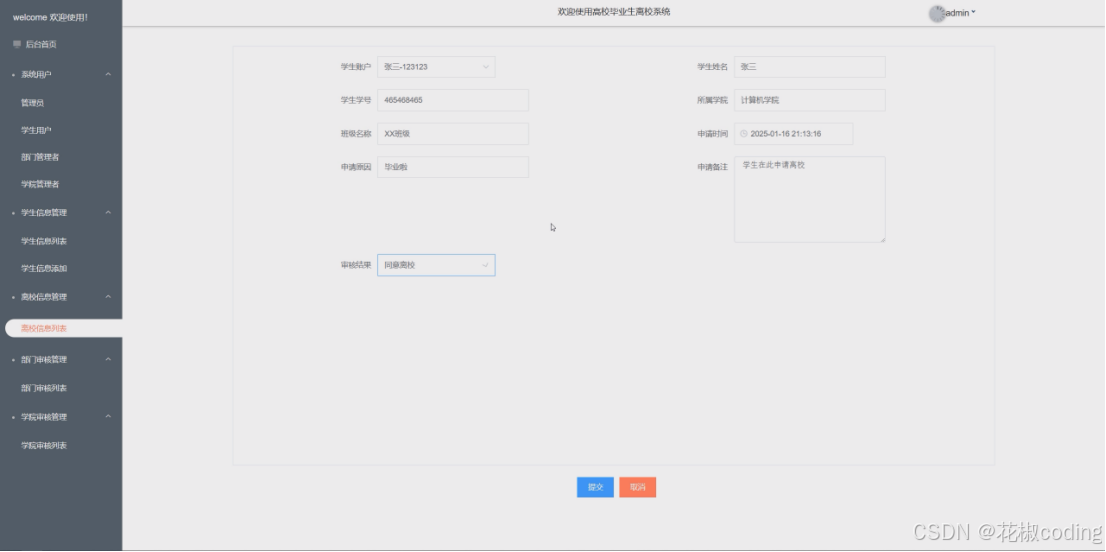The image size is (1106, 552).
Task: Click the welcome 欢迎使用! sidebar header text
Action: click(x=51, y=17)
